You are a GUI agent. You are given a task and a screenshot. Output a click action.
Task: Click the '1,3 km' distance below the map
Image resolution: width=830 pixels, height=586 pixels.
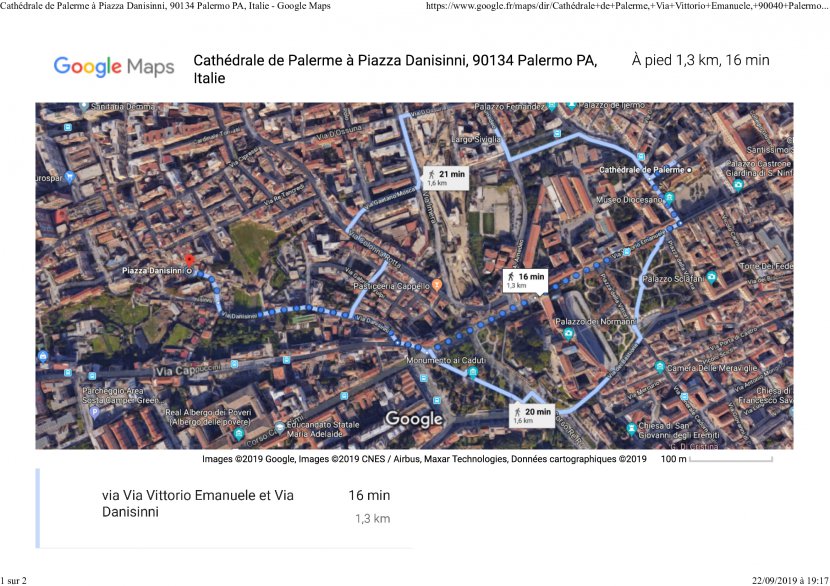(x=373, y=519)
